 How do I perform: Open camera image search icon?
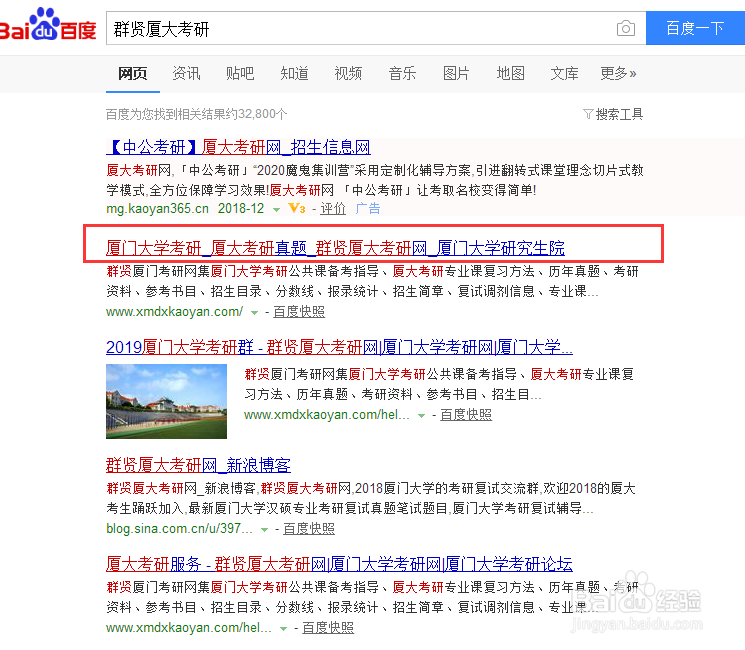[626, 29]
